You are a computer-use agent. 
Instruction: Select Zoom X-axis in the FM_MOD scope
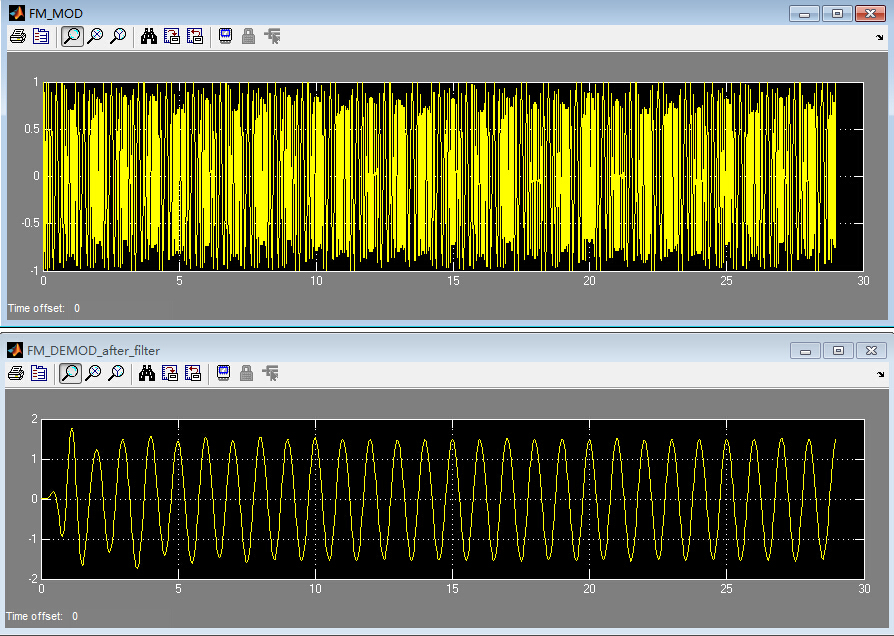click(x=95, y=37)
